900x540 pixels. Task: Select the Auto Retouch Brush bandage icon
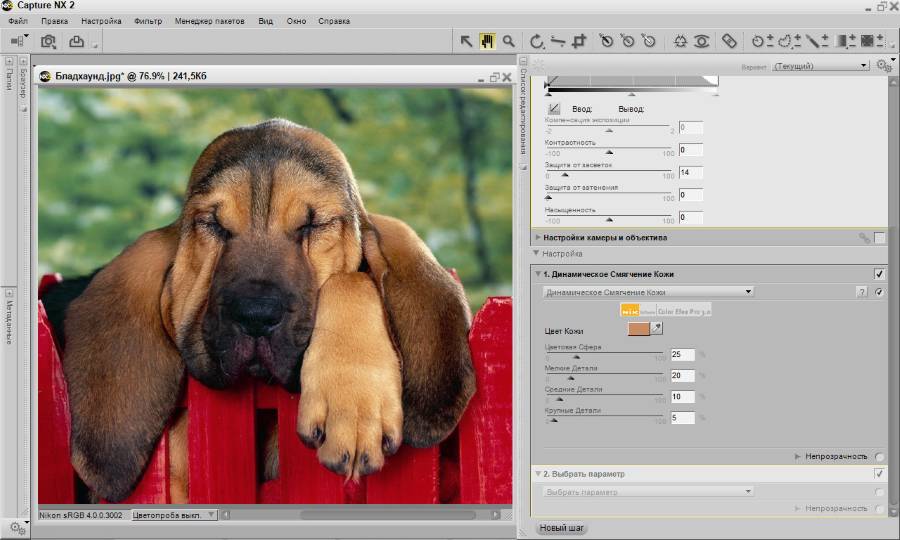[x=730, y=41]
